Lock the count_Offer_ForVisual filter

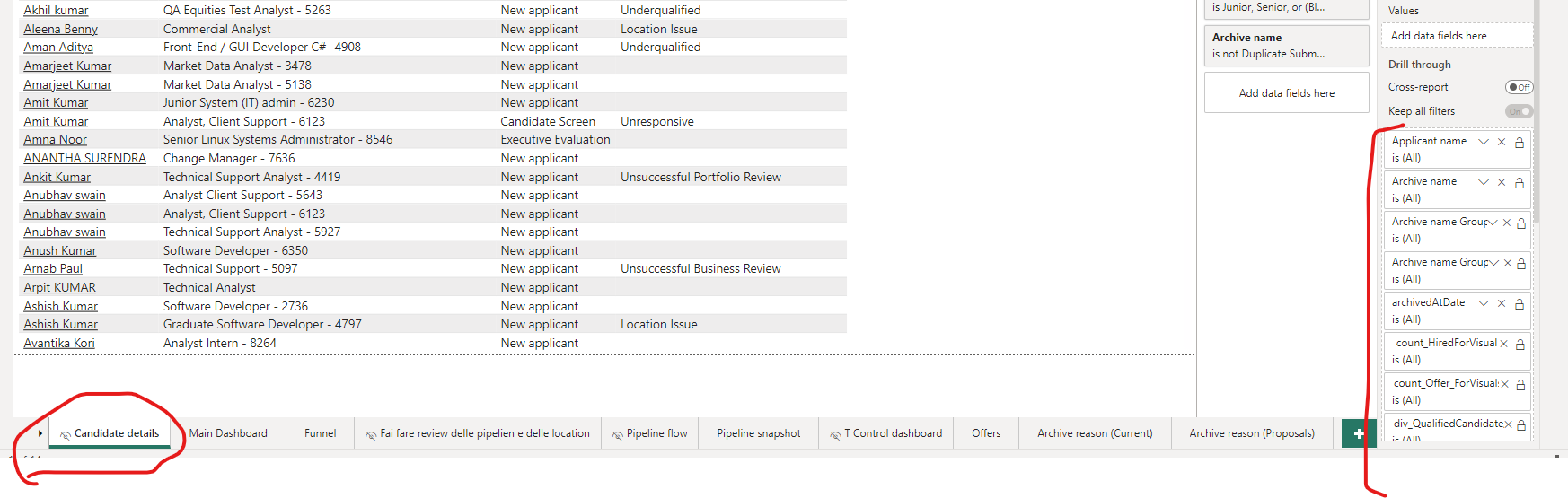coord(1520,384)
